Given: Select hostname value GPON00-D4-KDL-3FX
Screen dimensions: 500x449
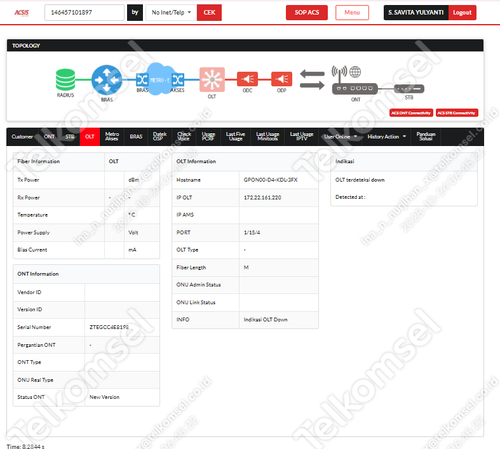Looking at the screenshot, I should [271, 180].
